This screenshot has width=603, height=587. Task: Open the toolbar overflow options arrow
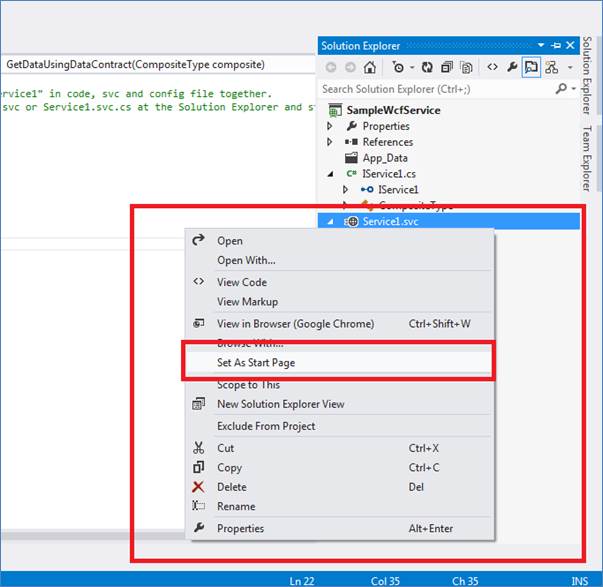(570, 68)
